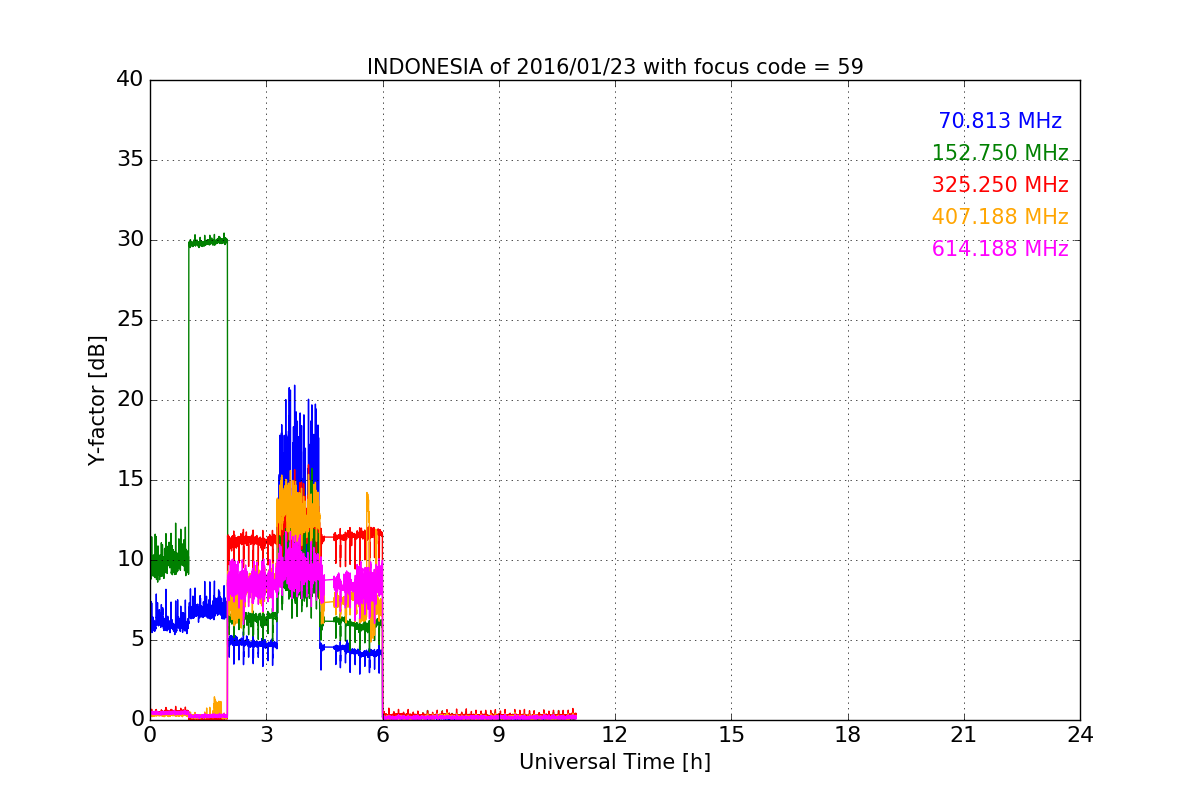The image size is (1200, 800).
Task: Click x-axis tick label 21
Action: (964, 735)
